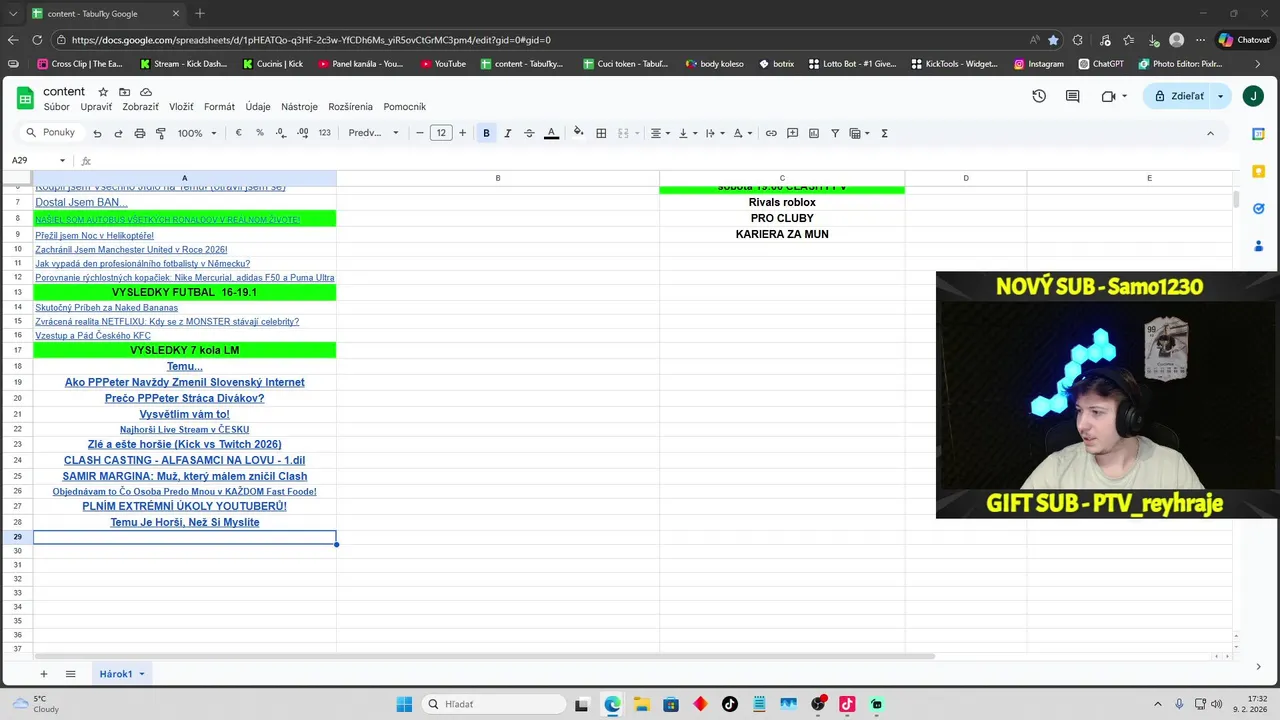Open horizontal align dropdown

point(660,133)
